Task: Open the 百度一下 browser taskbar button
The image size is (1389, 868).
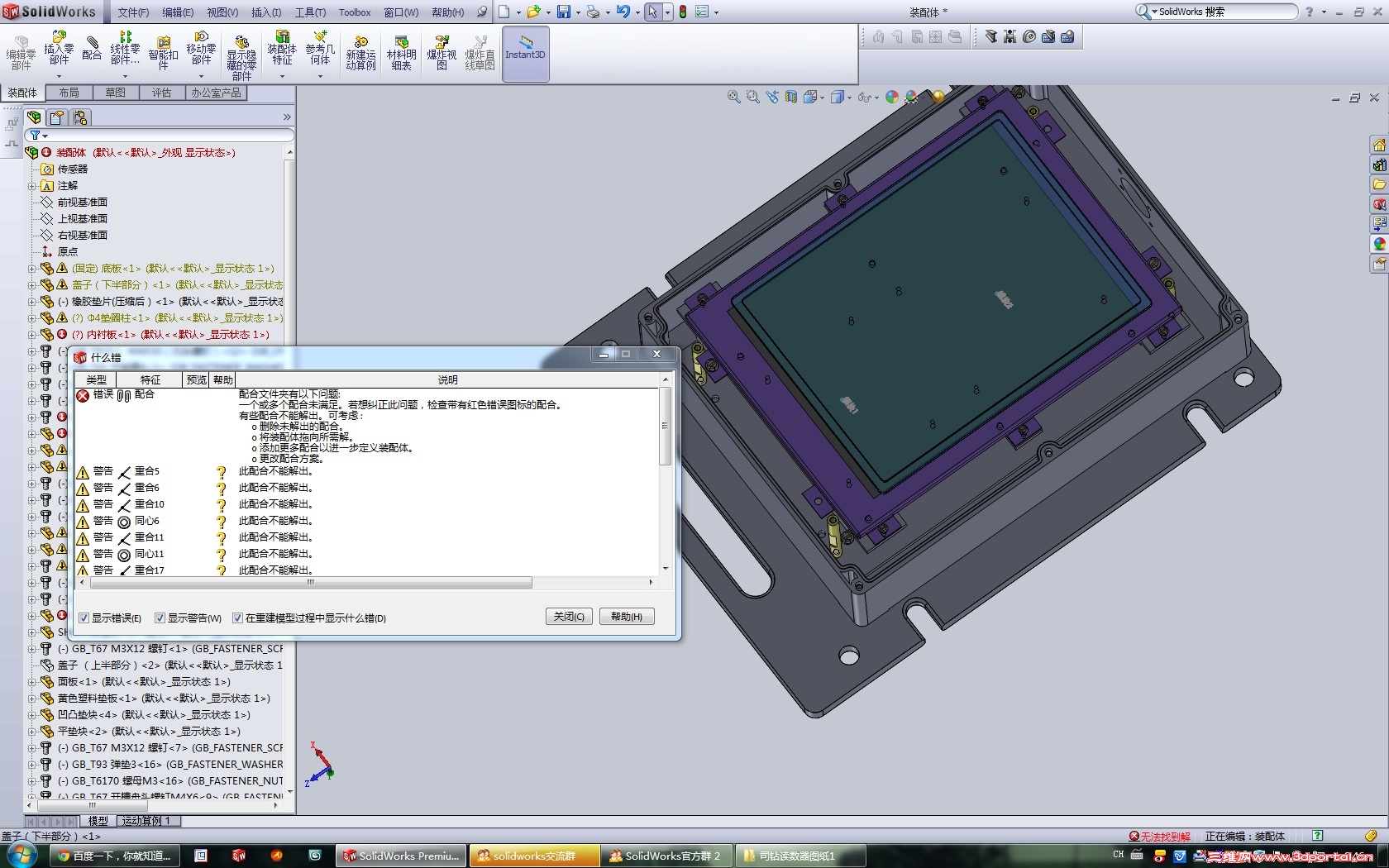Action: click(116, 856)
